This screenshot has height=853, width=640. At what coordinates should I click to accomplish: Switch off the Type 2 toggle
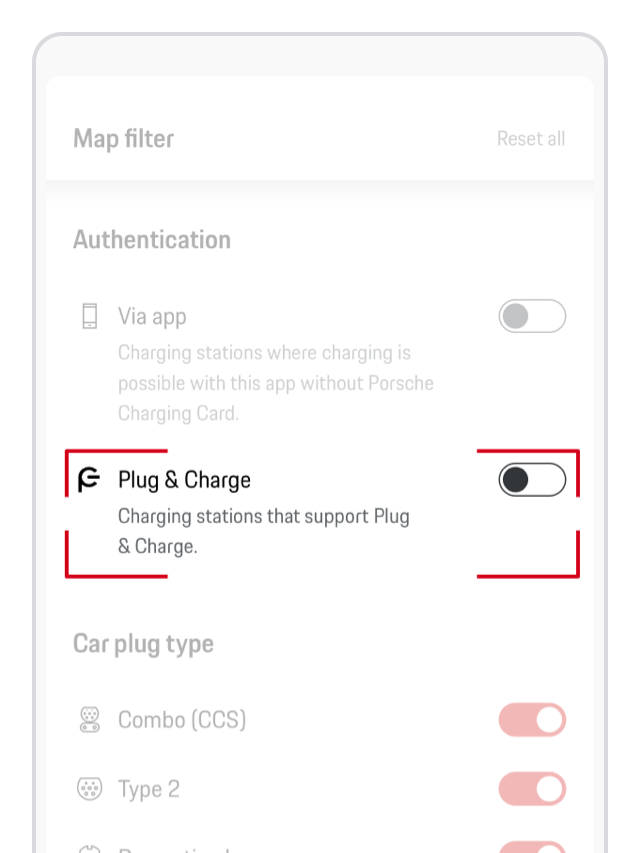tap(532, 789)
